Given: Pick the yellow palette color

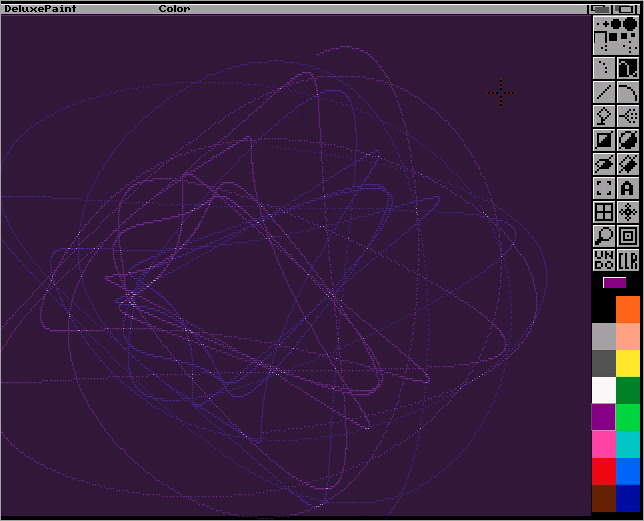Looking at the screenshot, I should click(628, 363).
